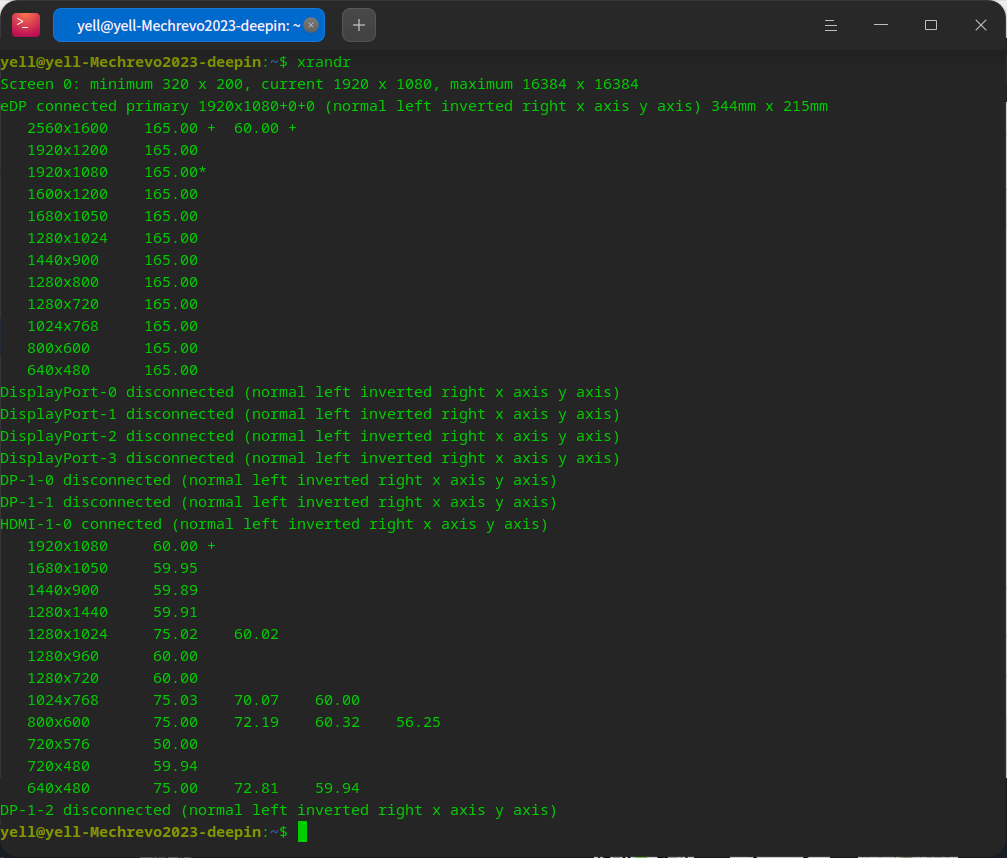Click the HDMI-1-0 connected line
This screenshot has height=858, width=1007.
(274, 524)
